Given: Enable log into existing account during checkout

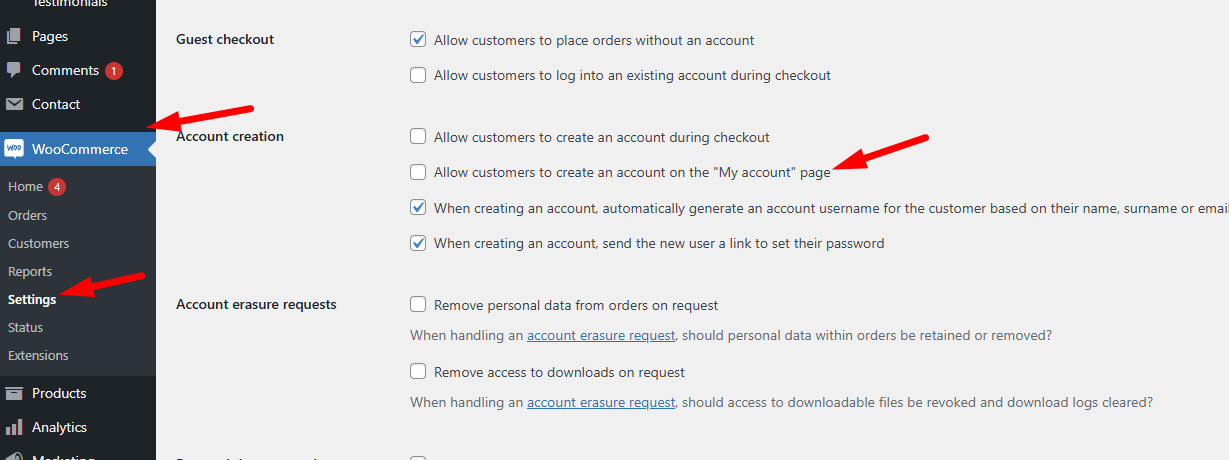Looking at the screenshot, I should tap(418, 75).
